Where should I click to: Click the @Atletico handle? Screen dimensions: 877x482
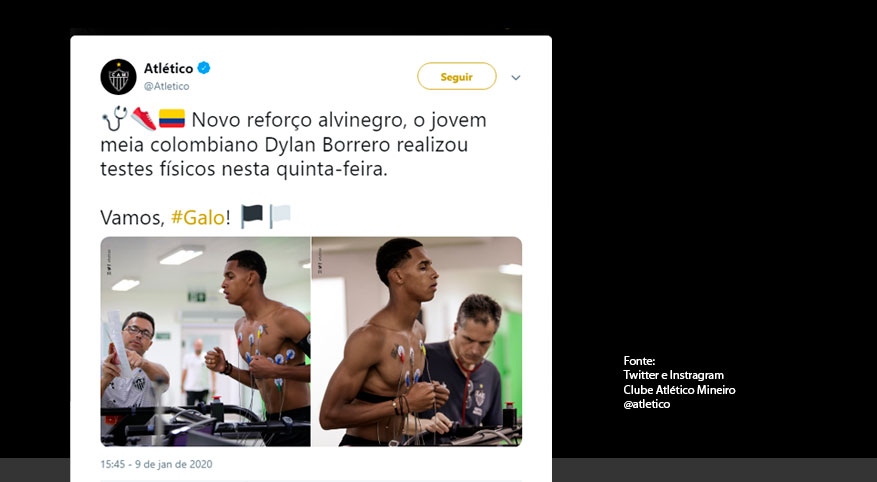click(x=167, y=86)
